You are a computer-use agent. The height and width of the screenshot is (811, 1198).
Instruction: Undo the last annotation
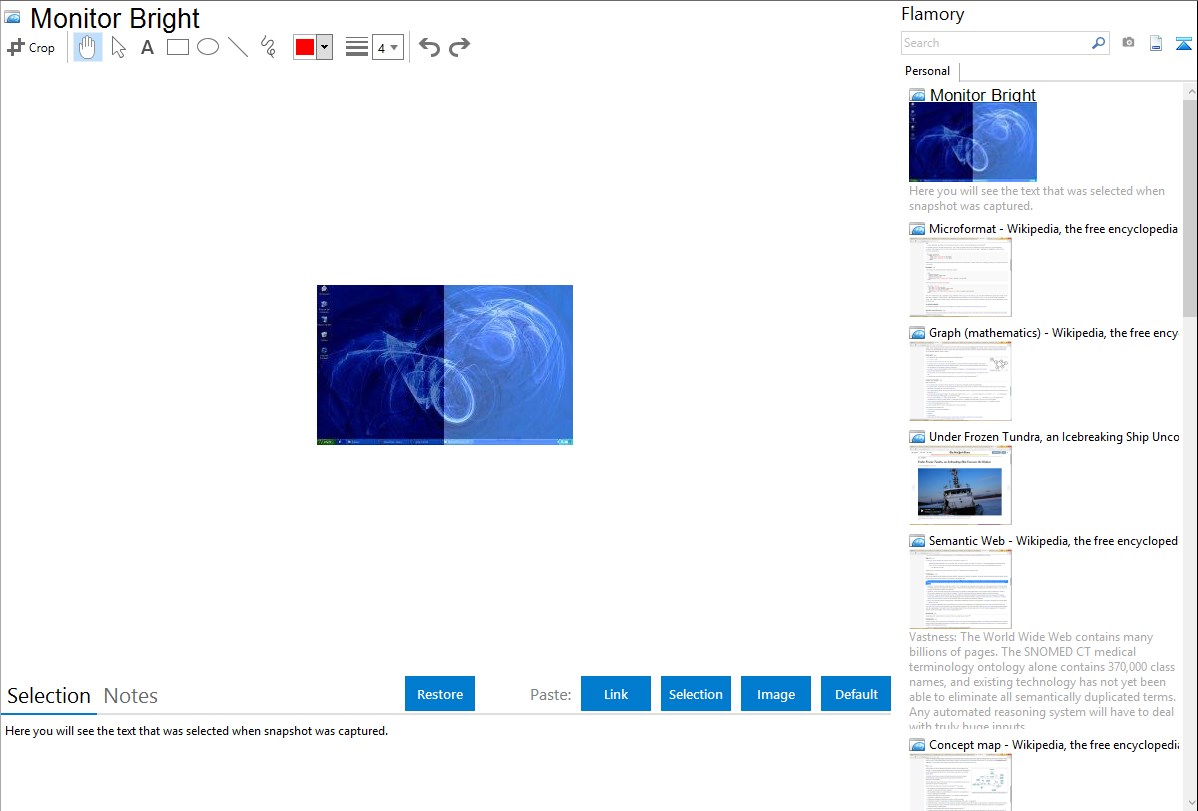[x=429, y=47]
